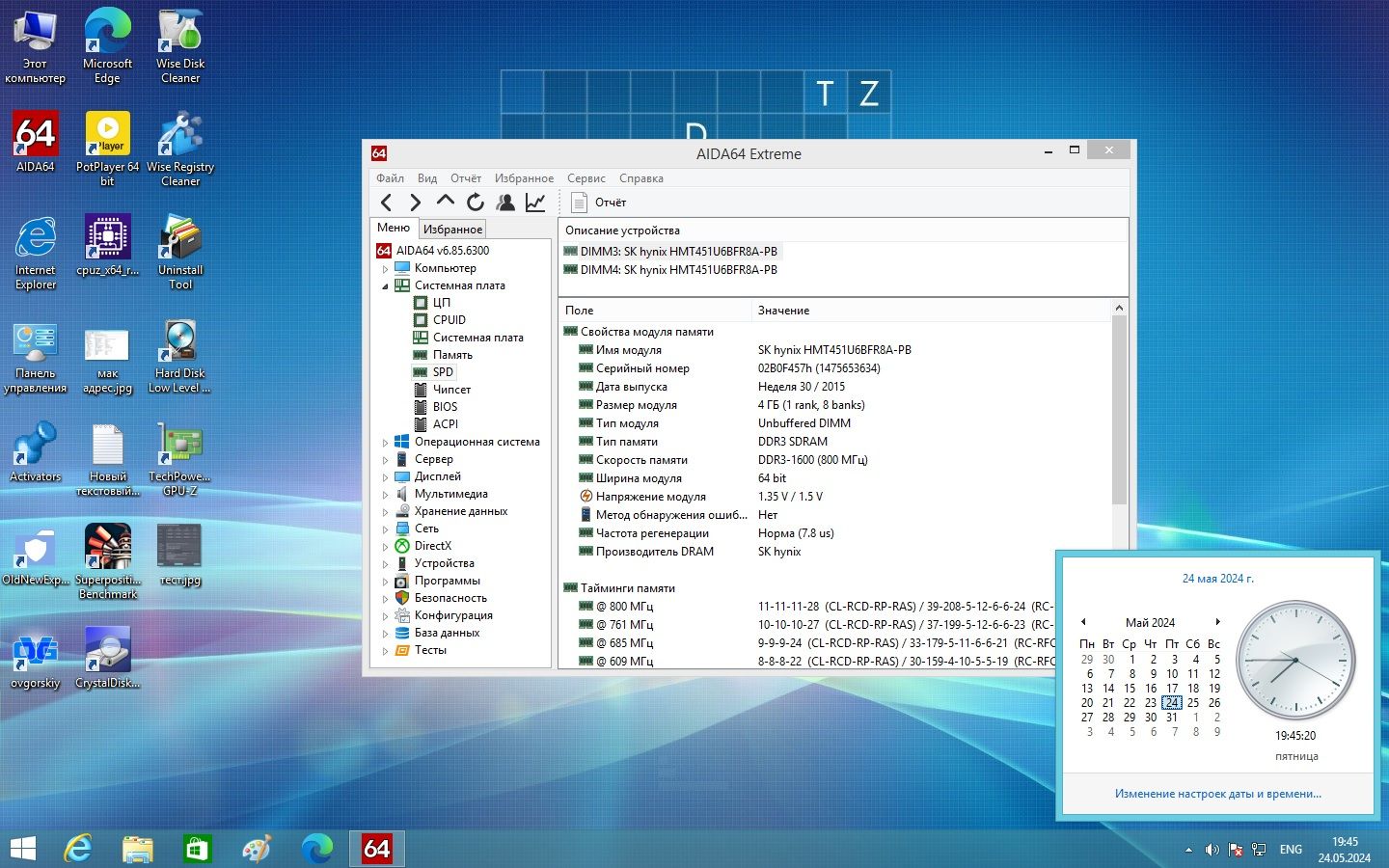Image resolution: width=1389 pixels, height=868 pixels.
Task: Open Windows Start button
Action: (22, 849)
